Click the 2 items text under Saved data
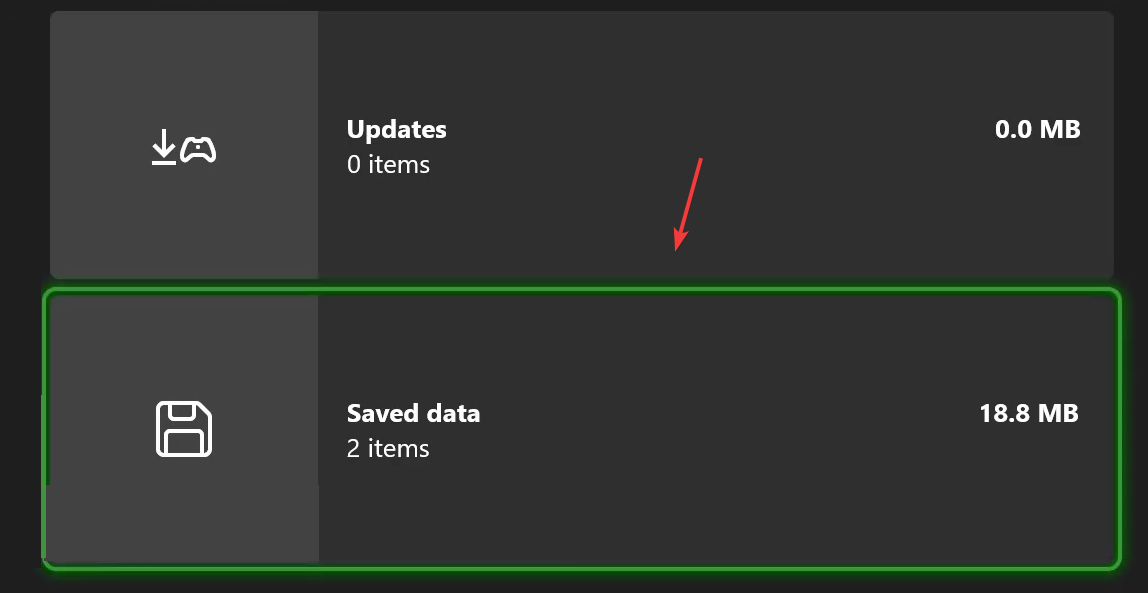Image resolution: width=1148 pixels, height=593 pixels. 388,448
